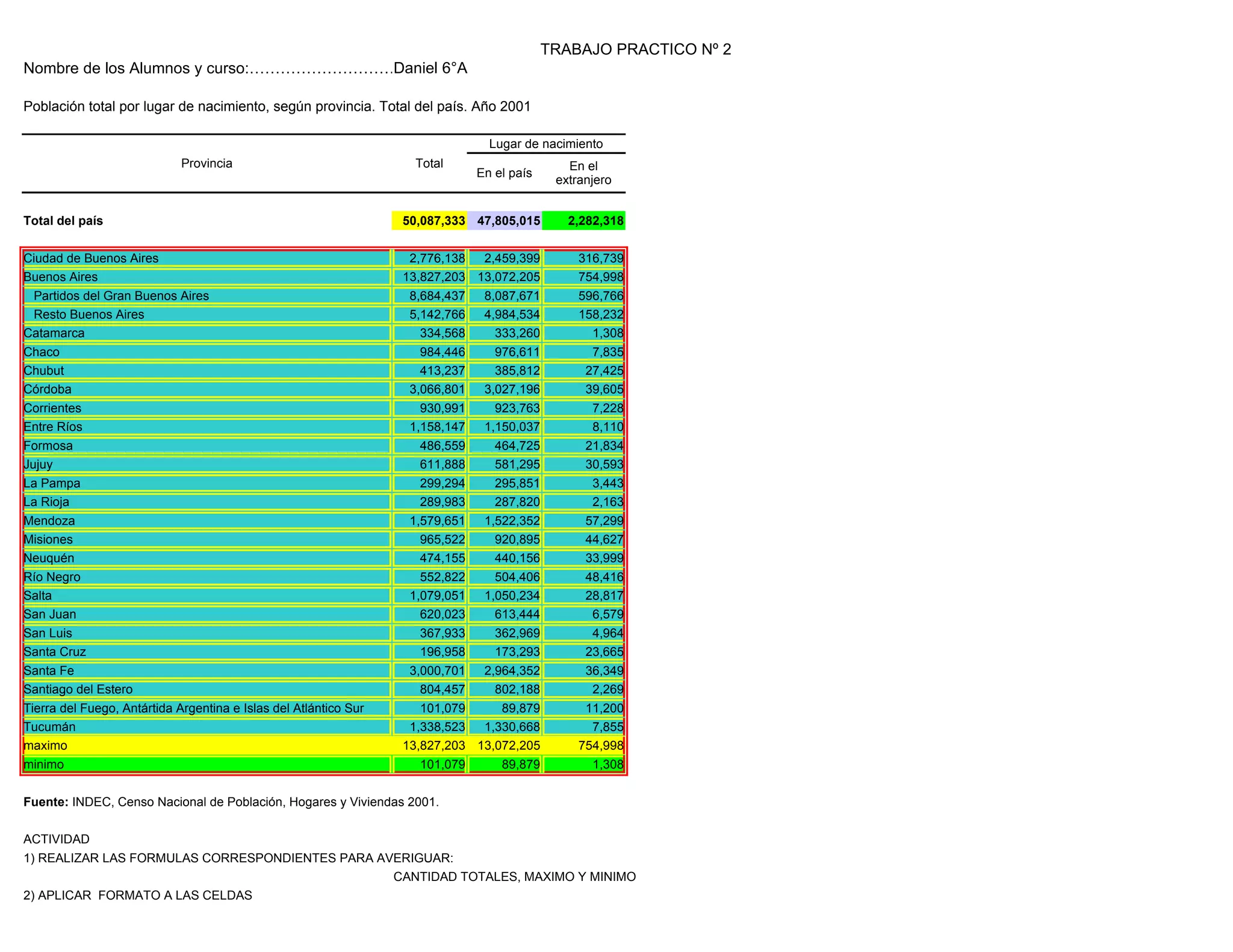Image resolution: width=1233 pixels, height=952 pixels.
Task: Select the Lugar de nacimiento heading
Action: tap(545, 144)
